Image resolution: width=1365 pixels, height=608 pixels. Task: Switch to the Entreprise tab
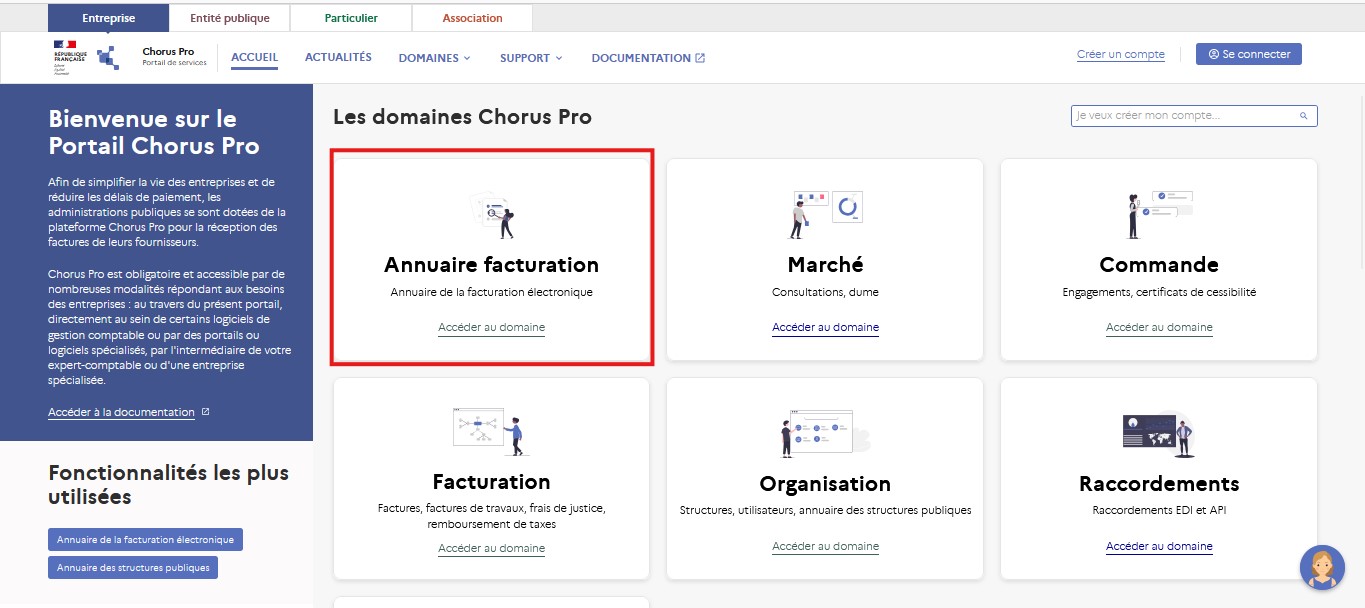108,18
